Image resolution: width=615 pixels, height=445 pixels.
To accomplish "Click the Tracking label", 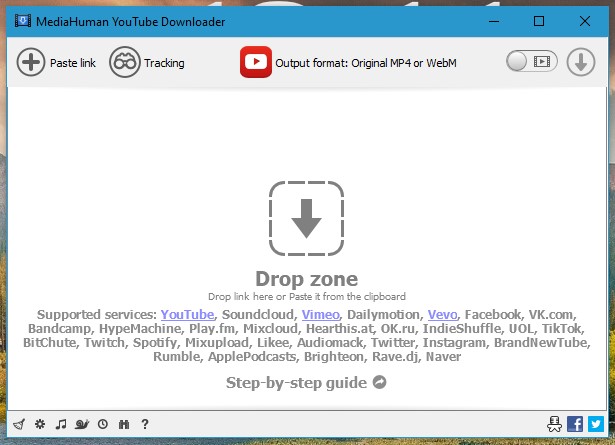I will [x=164, y=63].
